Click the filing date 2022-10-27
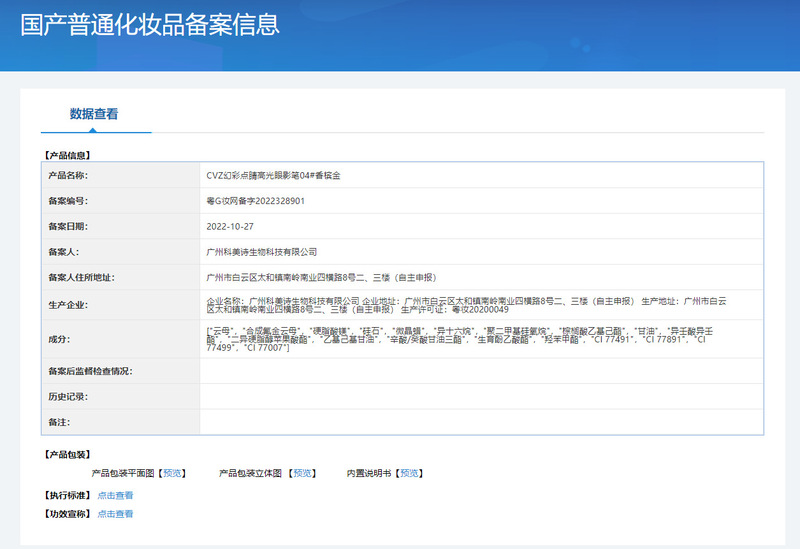The image size is (800, 549). [229, 227]
